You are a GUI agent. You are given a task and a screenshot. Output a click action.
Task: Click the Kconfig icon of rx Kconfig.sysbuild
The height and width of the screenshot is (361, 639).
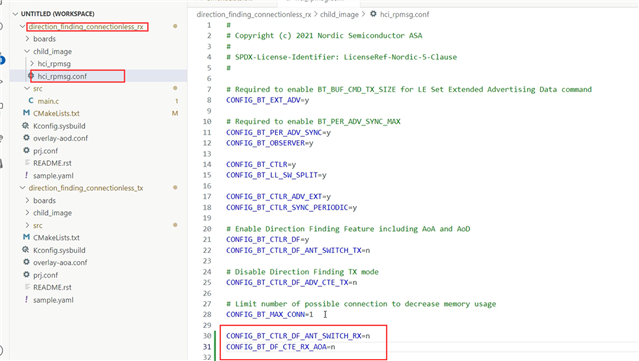pyautogui.click(x=26, y=125)
